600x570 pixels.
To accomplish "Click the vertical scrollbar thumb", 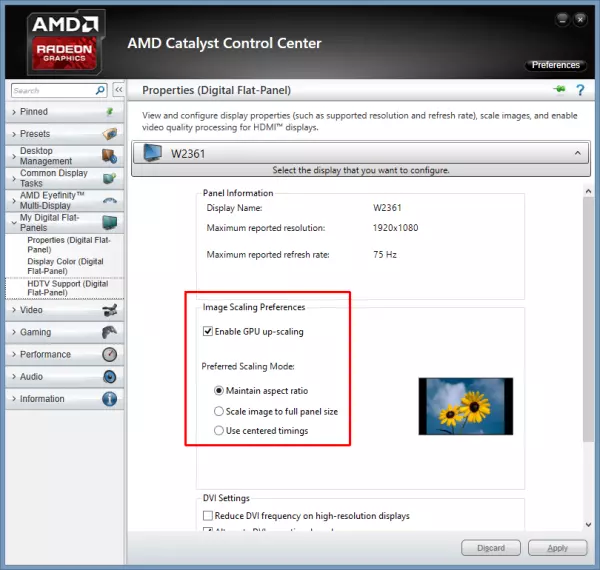I will point(588,319).
